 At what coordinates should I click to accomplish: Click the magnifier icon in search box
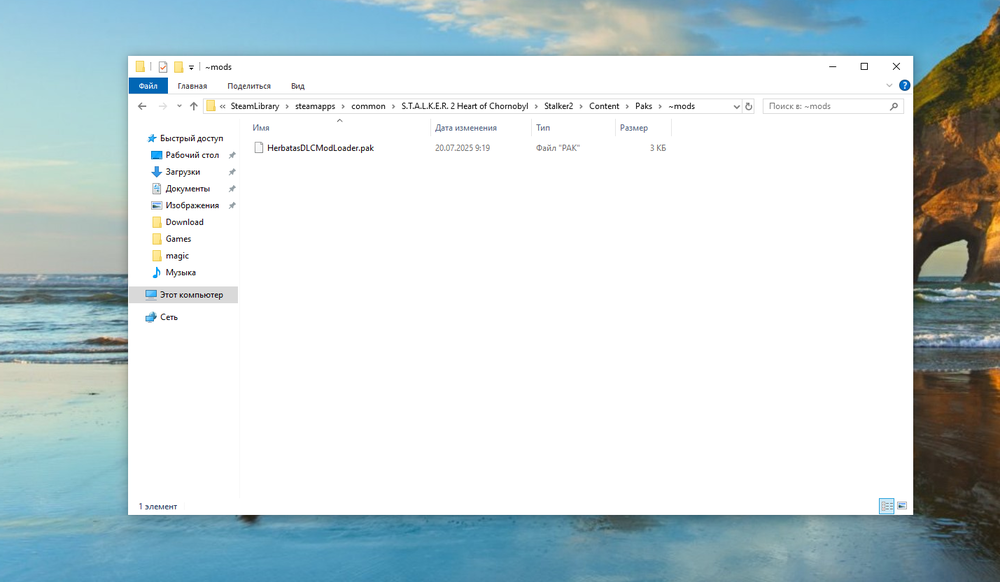[894, 106]
